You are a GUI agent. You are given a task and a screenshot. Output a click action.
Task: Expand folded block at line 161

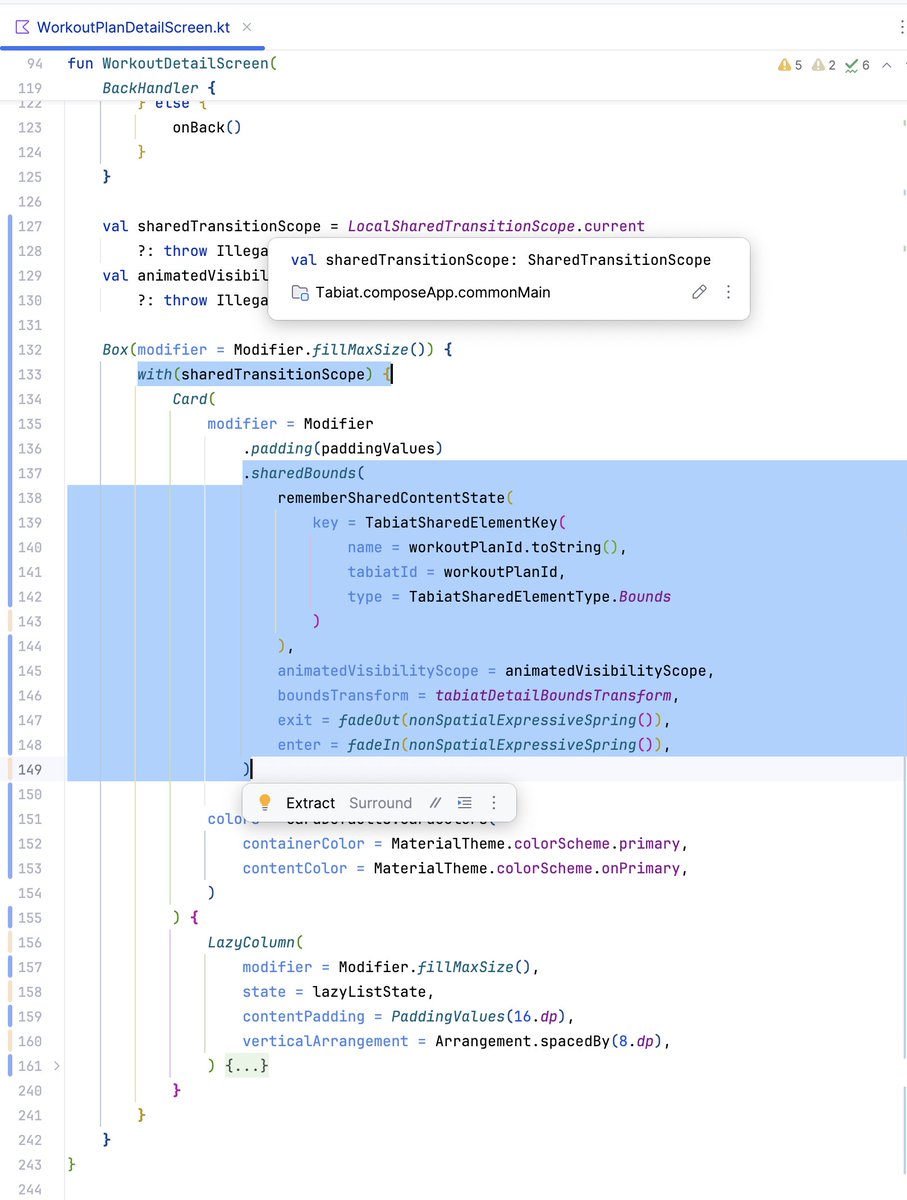point(56,1066)
